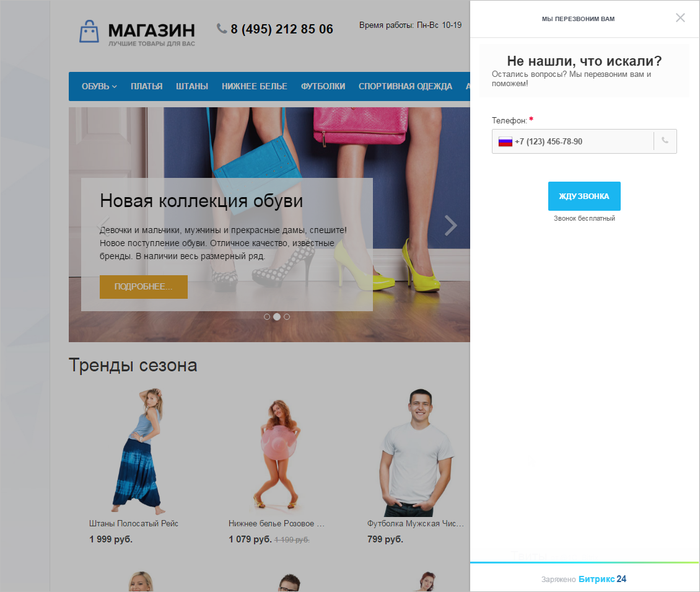Open the СПОРТИВНАЯ ОДЕЖДА category
Screen dimensions: 700x592
tap(405, 86)
